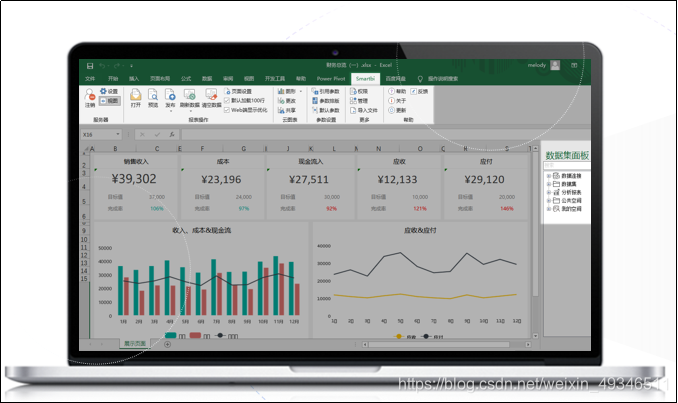Toggle the 视图 view button
This screenshot has width=678, height=403.
109,101
